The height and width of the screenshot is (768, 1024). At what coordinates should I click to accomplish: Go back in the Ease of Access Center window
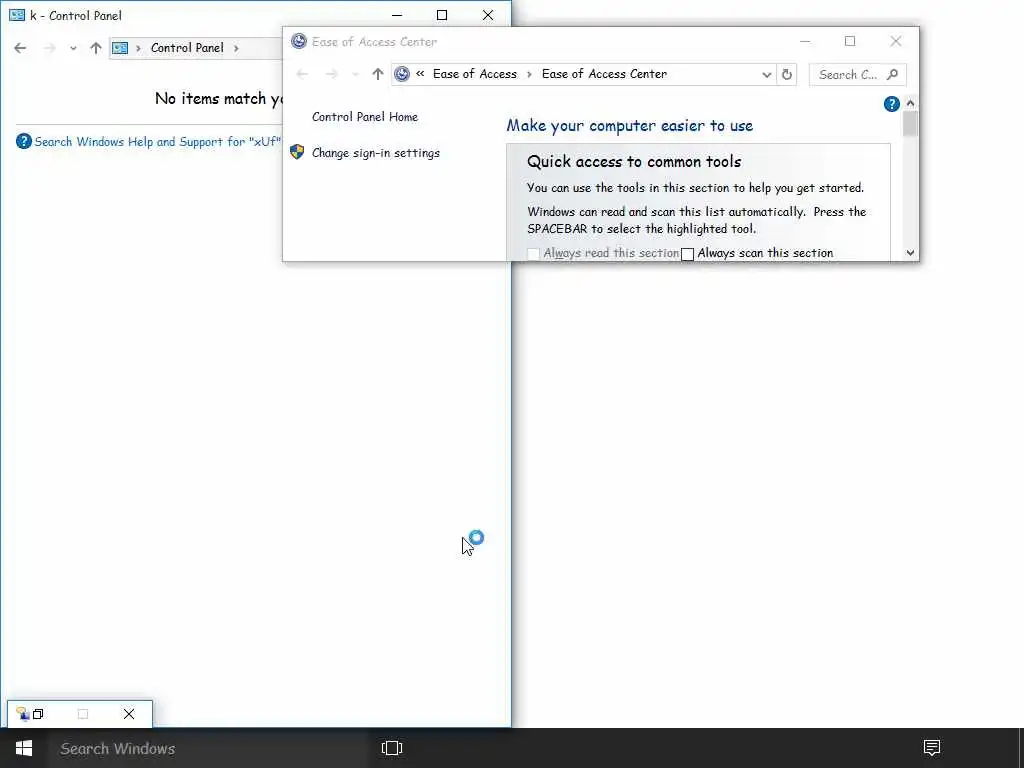(302, 74)
